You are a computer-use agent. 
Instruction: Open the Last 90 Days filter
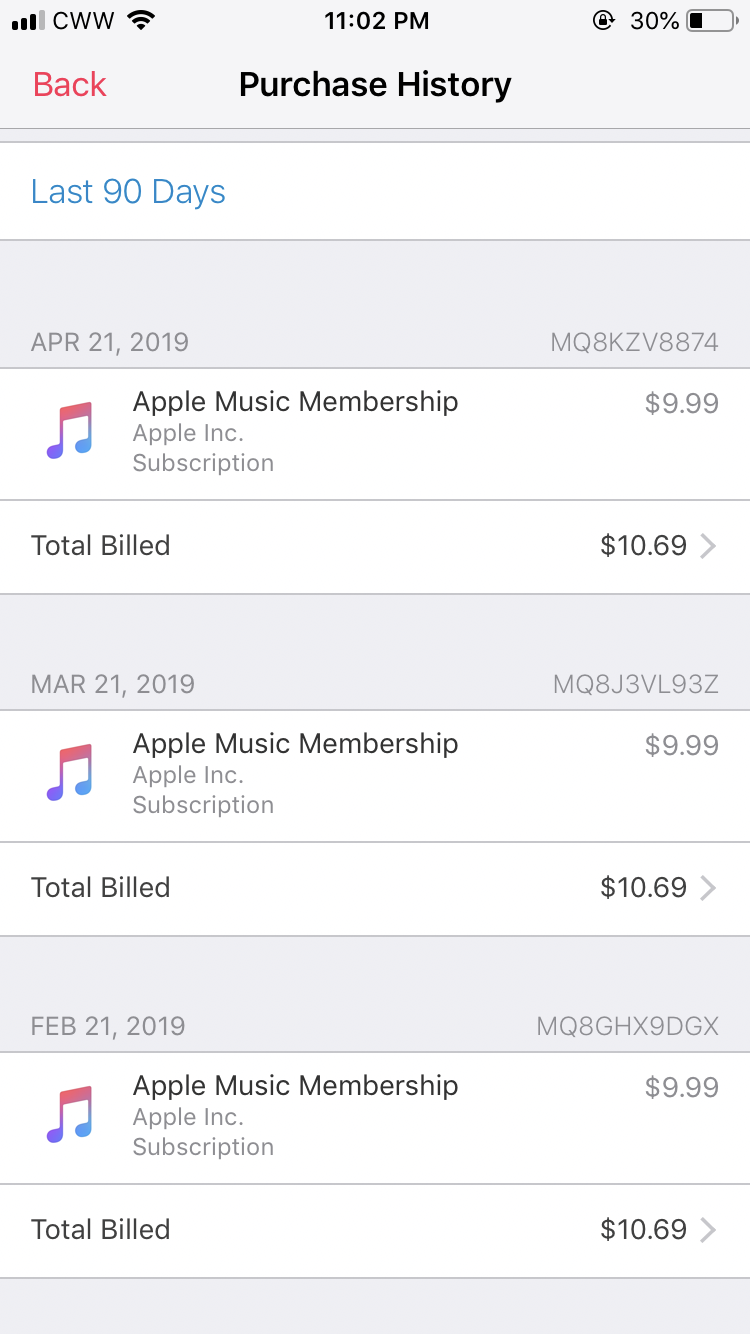coord(128,192)
